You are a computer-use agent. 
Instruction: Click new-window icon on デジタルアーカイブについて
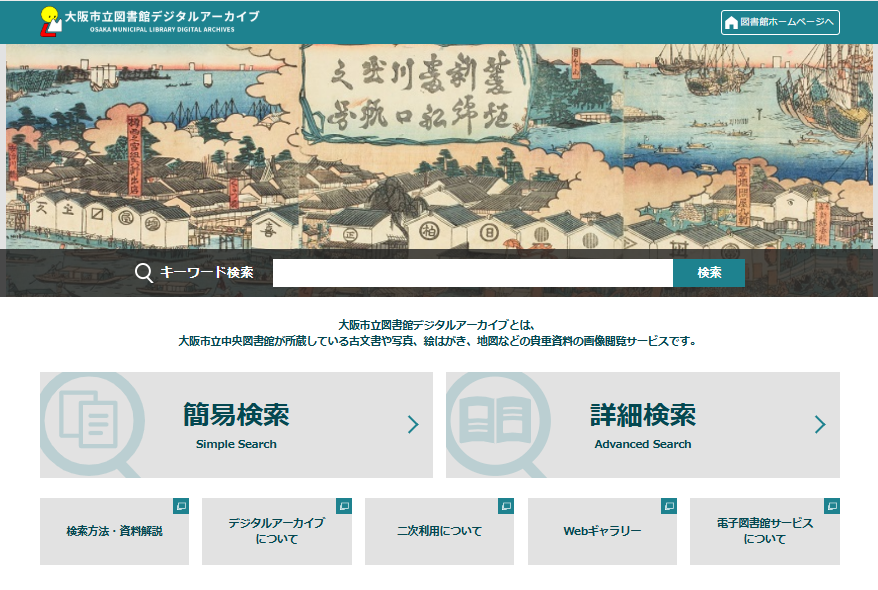pos(344,505)
